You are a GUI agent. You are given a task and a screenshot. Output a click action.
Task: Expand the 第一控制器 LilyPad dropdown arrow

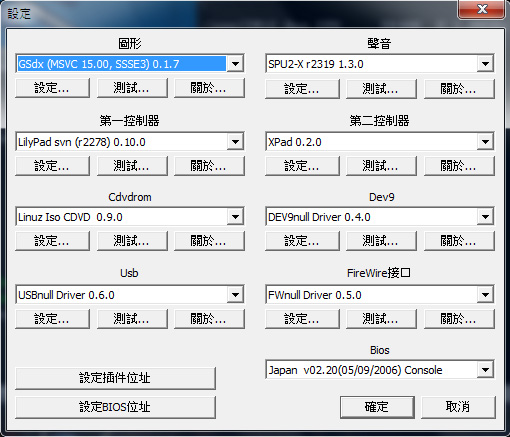[x=235, y=142]
